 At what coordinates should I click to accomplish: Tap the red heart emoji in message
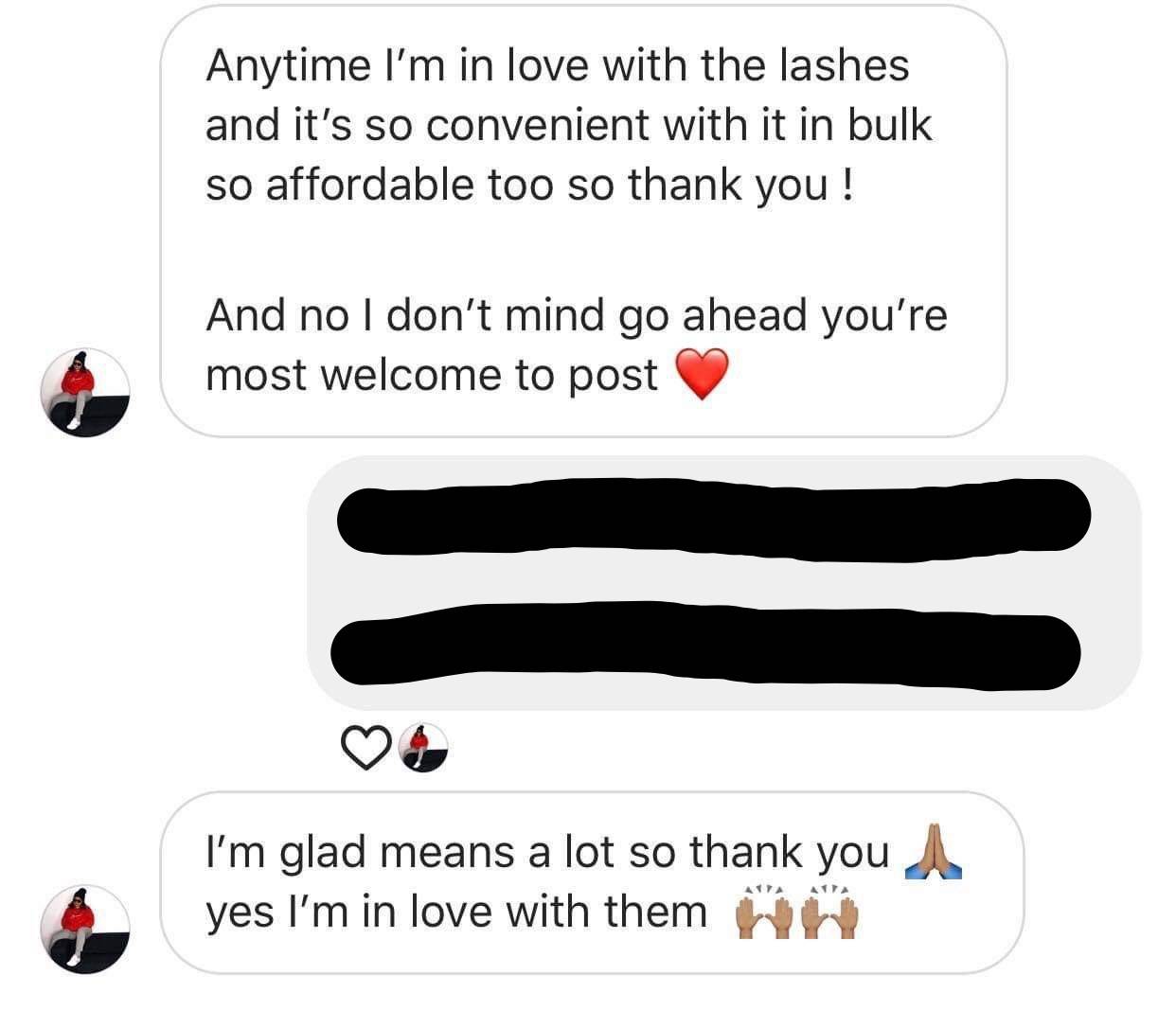click(702, 374)
